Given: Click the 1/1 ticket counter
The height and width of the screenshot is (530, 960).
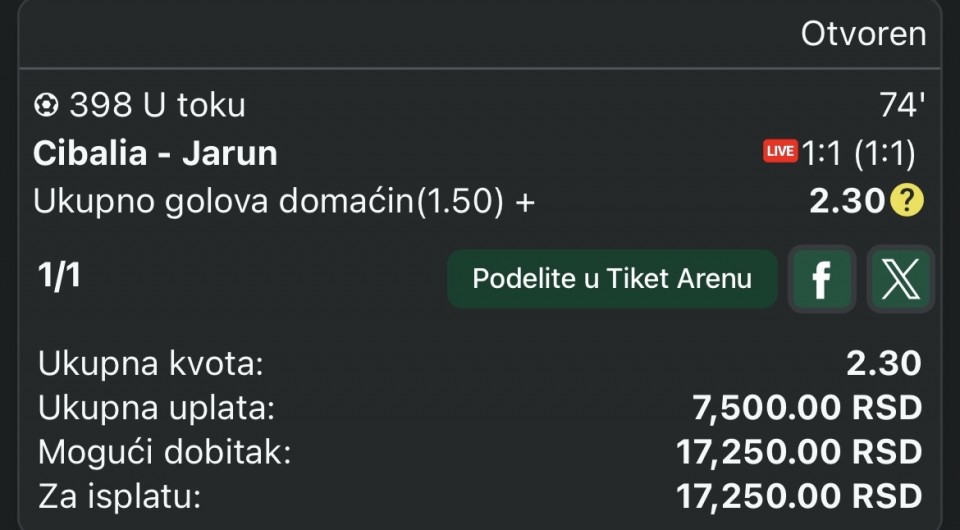Looking at the screenshot, I should pos(59,277).
